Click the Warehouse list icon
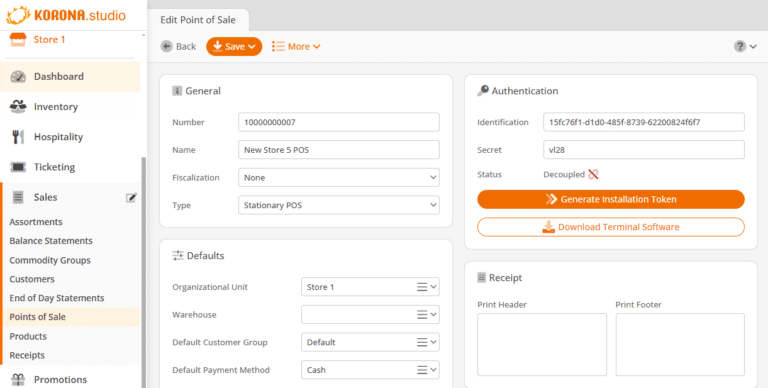This screenshot has height=388, width=768. (422, 315)
